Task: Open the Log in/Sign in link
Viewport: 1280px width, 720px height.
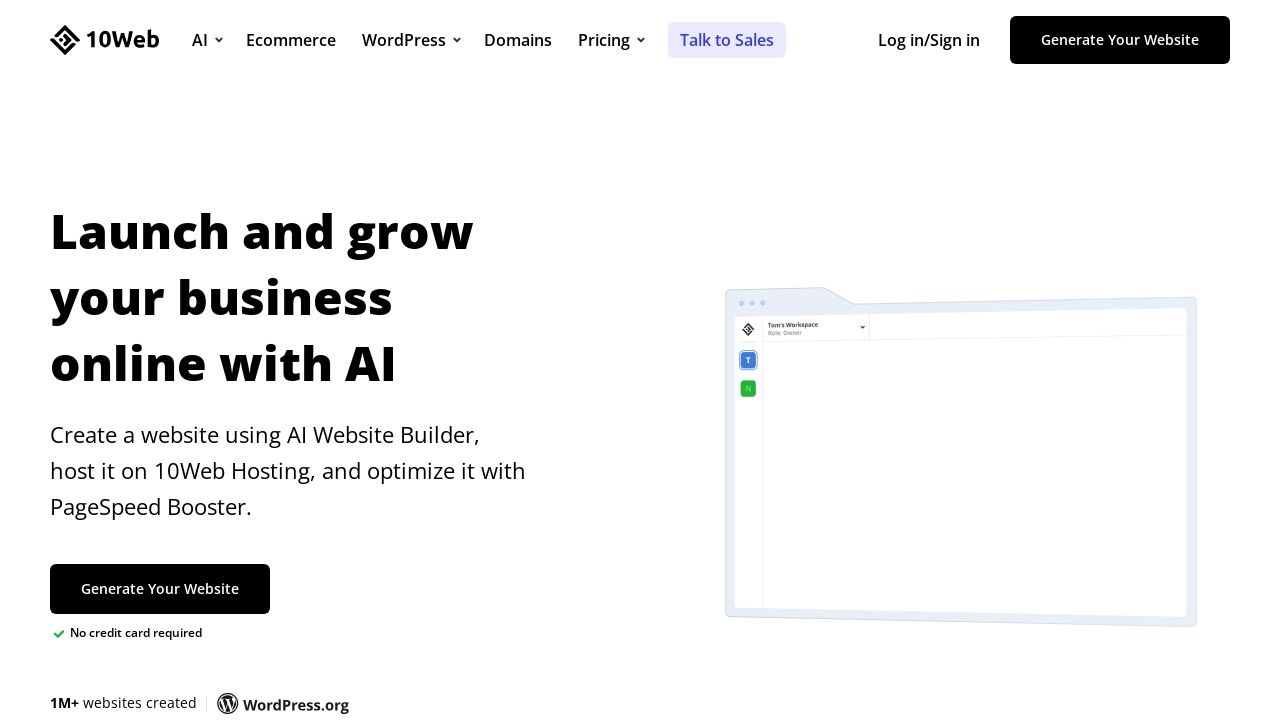Action: (929, 40)
